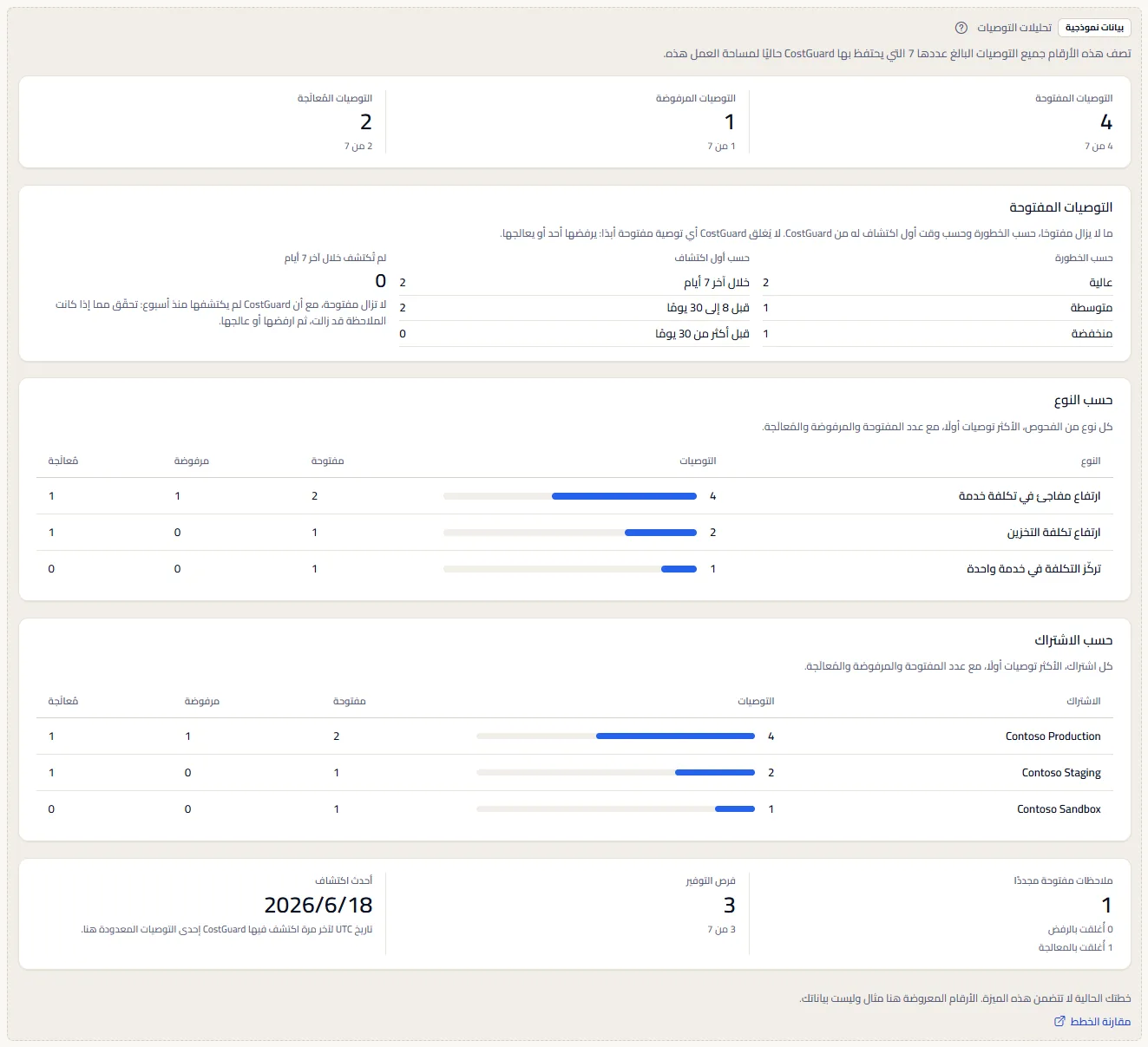Click the التوصيات المرفوضة summary label
The image size is (1148, 1047).
pyautogui.click(x=696, y=99)
